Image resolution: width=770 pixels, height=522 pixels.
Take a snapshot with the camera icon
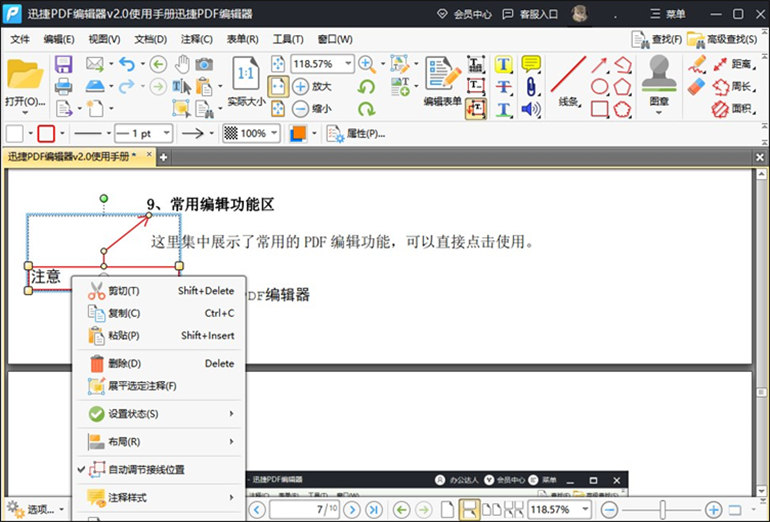point(204,64)
